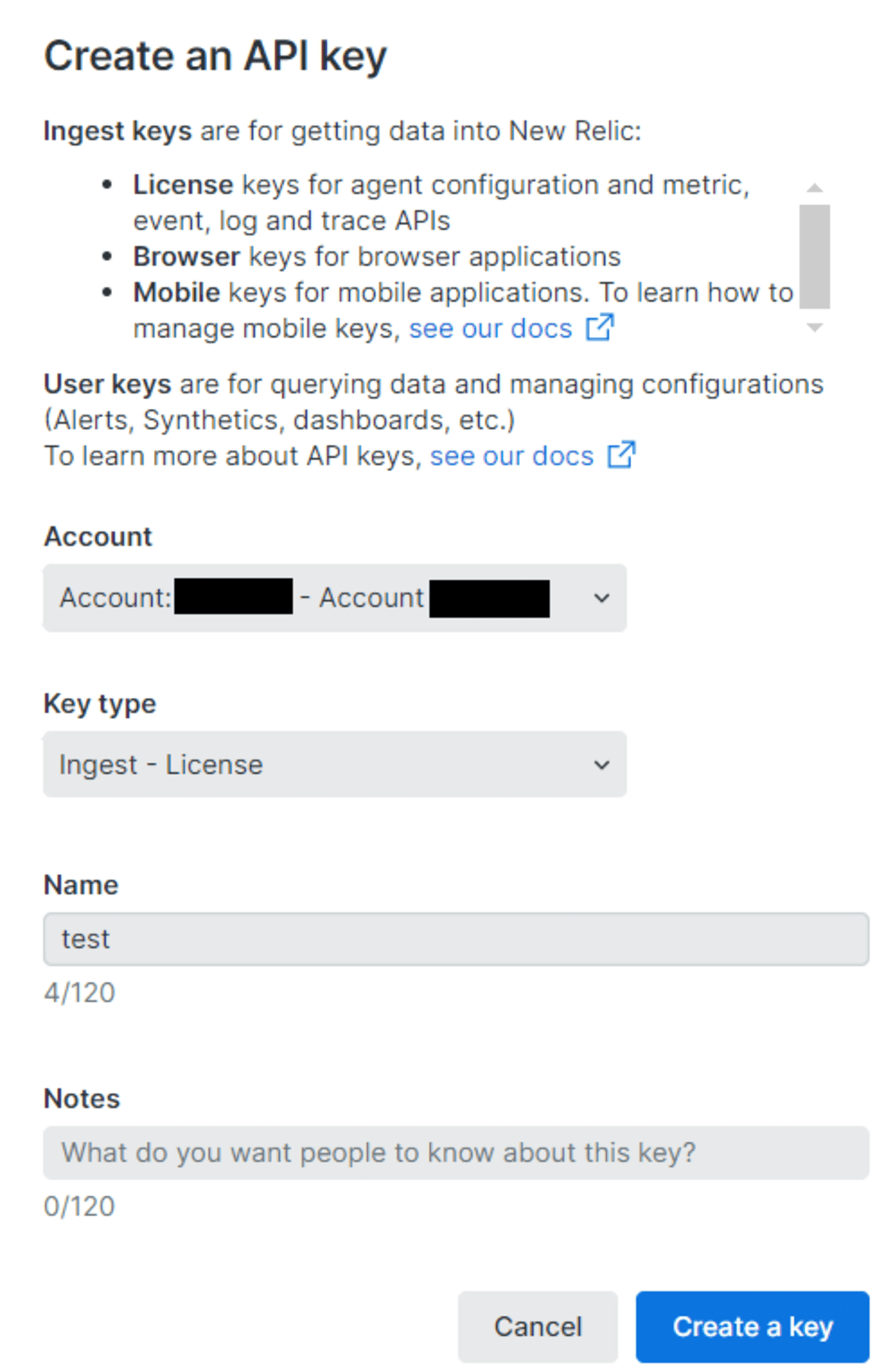Click the scrollbar thumb in description list

pyautogui.click(x=815, y=257)
